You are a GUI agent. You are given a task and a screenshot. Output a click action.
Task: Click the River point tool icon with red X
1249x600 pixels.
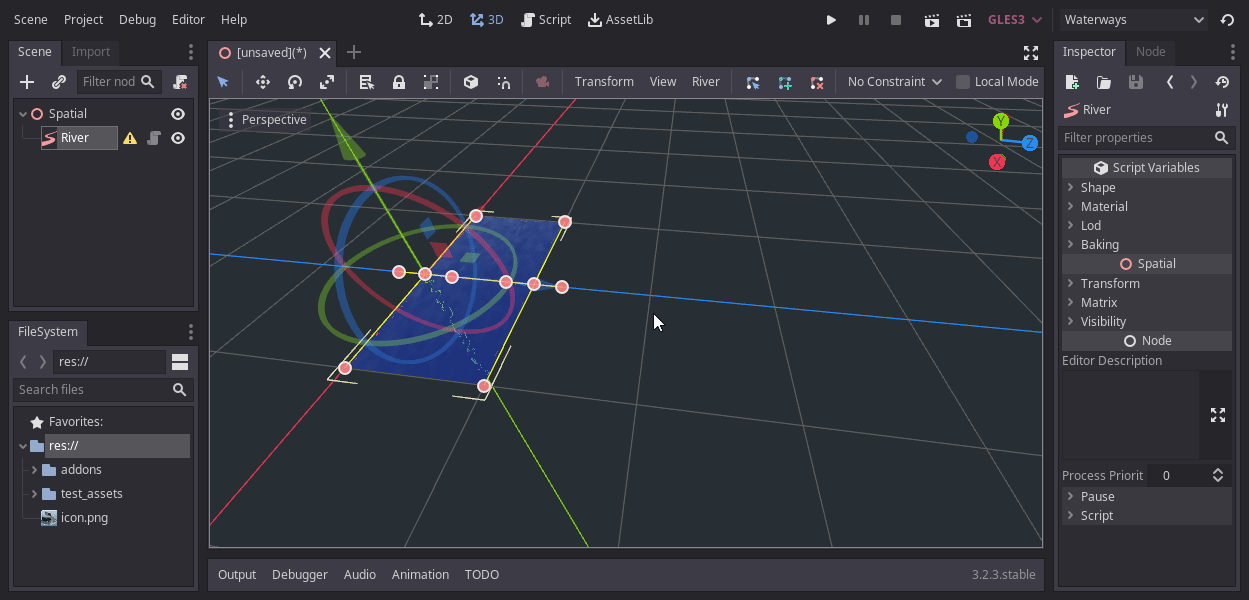tap(817, 82)
